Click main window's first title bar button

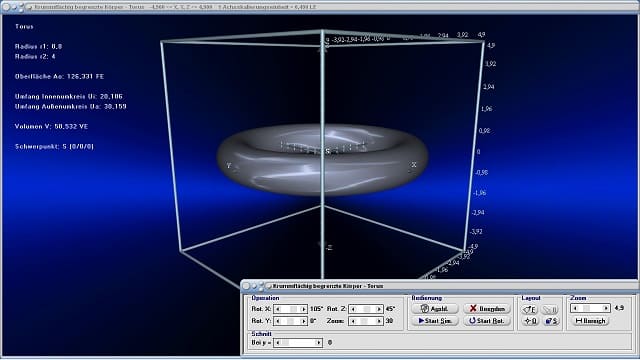coord(6,7)
